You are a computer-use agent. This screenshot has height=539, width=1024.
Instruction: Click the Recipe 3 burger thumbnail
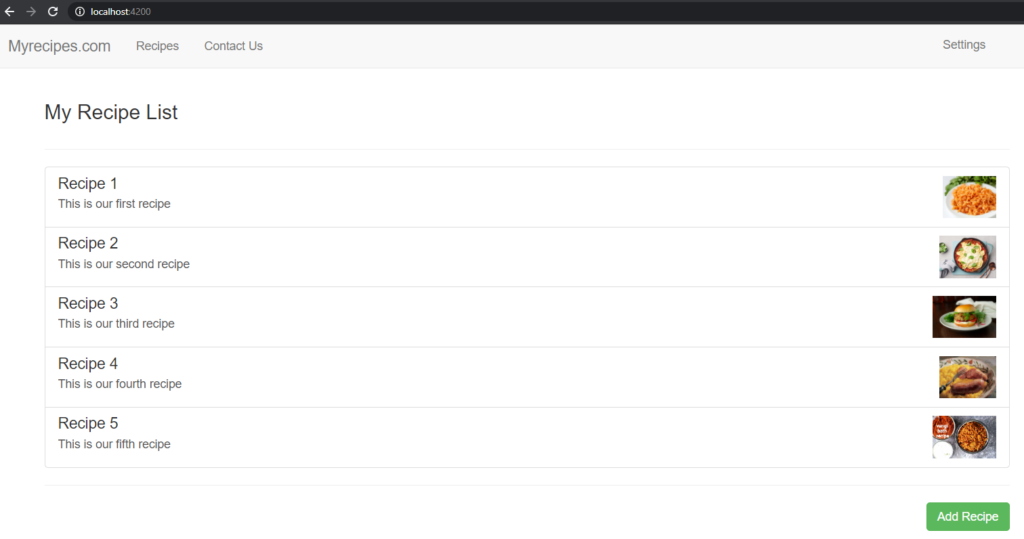pyautogui.click(x=964, y=317)
